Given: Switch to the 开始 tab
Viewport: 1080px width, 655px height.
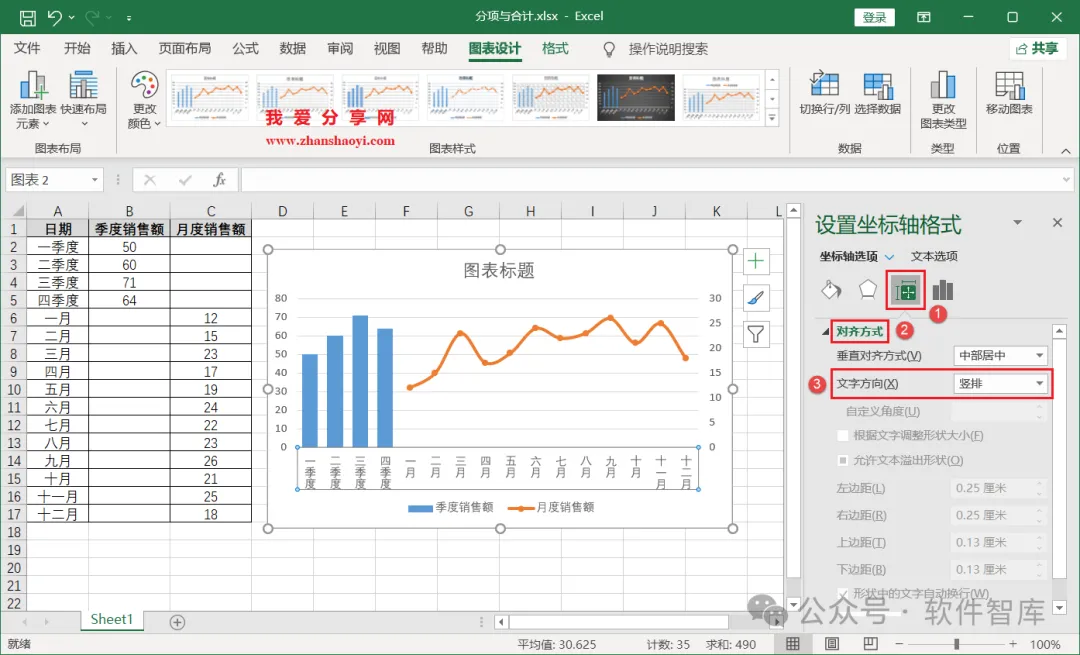Looking at the screenshot, I should (77, 48).
